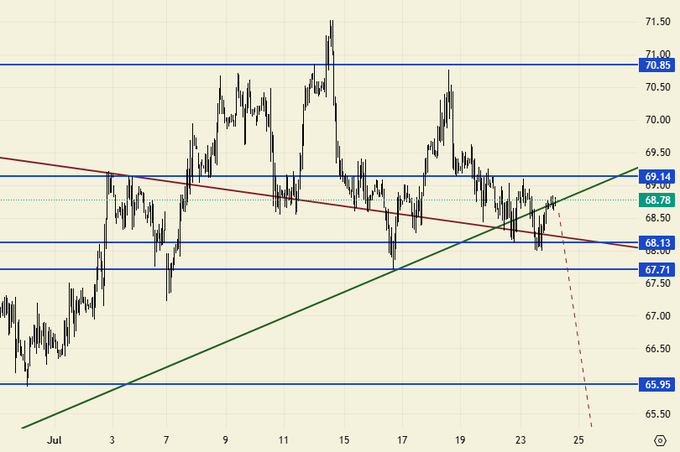
Task: Select the 11 date label on time axis
Action: point(284,440)
